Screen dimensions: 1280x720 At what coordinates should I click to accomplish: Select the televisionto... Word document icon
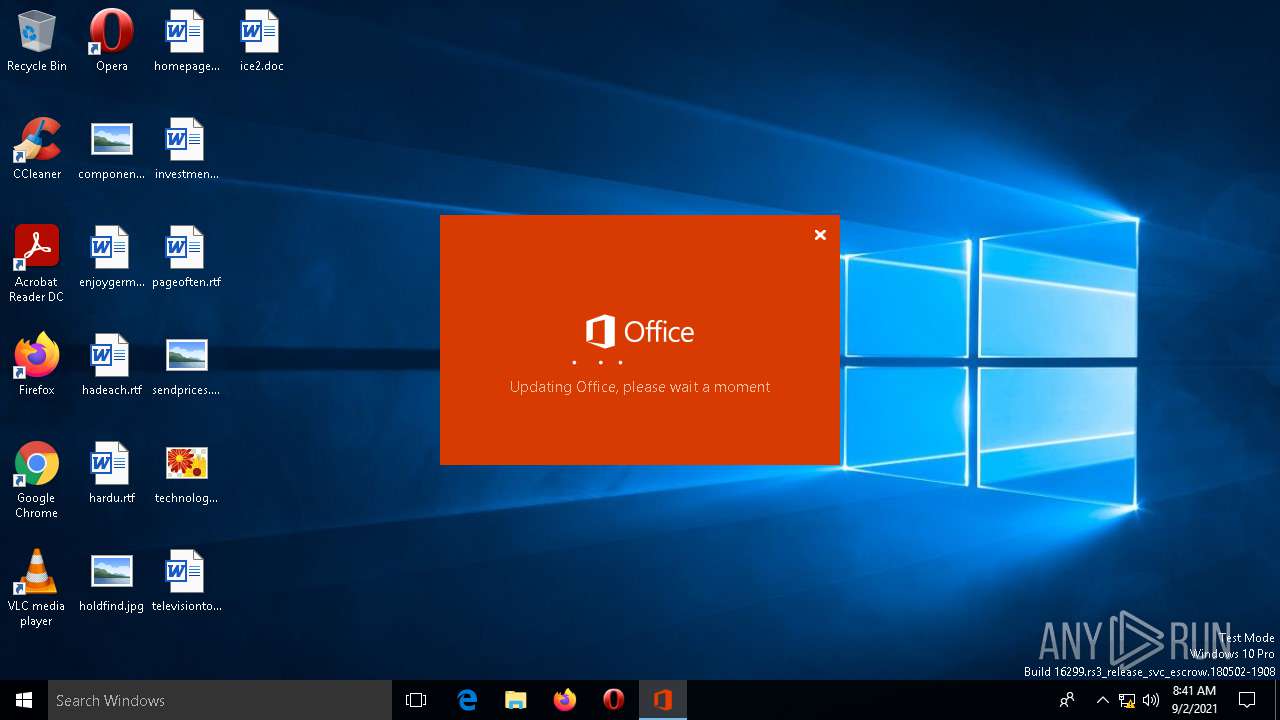[x=187, y=581]
